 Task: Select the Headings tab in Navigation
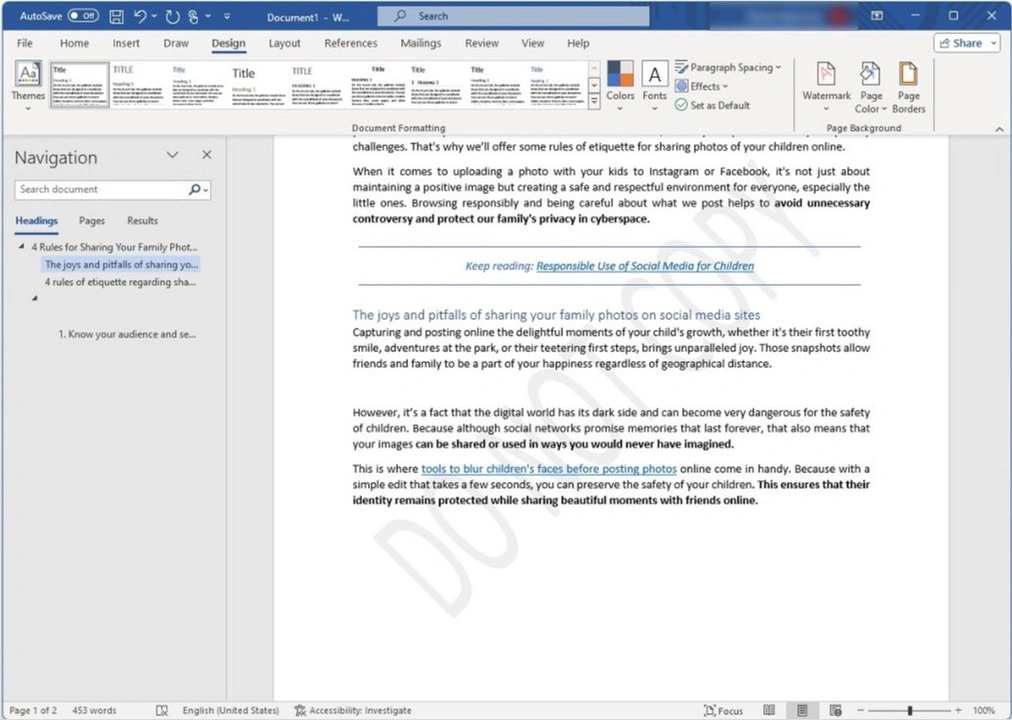(x=36, y=221)
